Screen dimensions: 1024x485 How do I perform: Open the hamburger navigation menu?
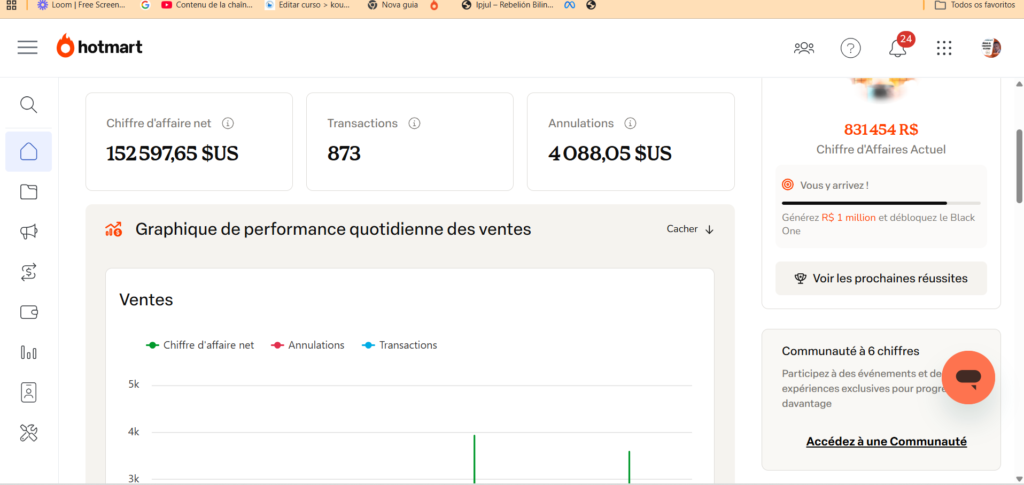point(27,47)
